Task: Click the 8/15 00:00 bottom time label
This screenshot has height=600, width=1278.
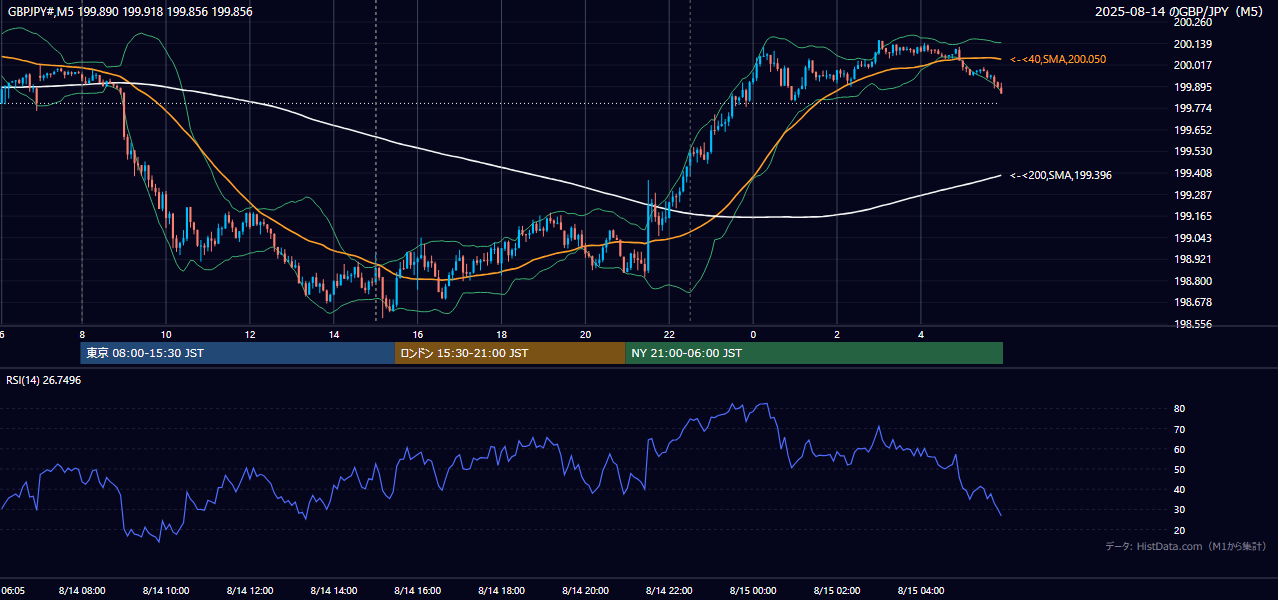Action: coord(754,590)
